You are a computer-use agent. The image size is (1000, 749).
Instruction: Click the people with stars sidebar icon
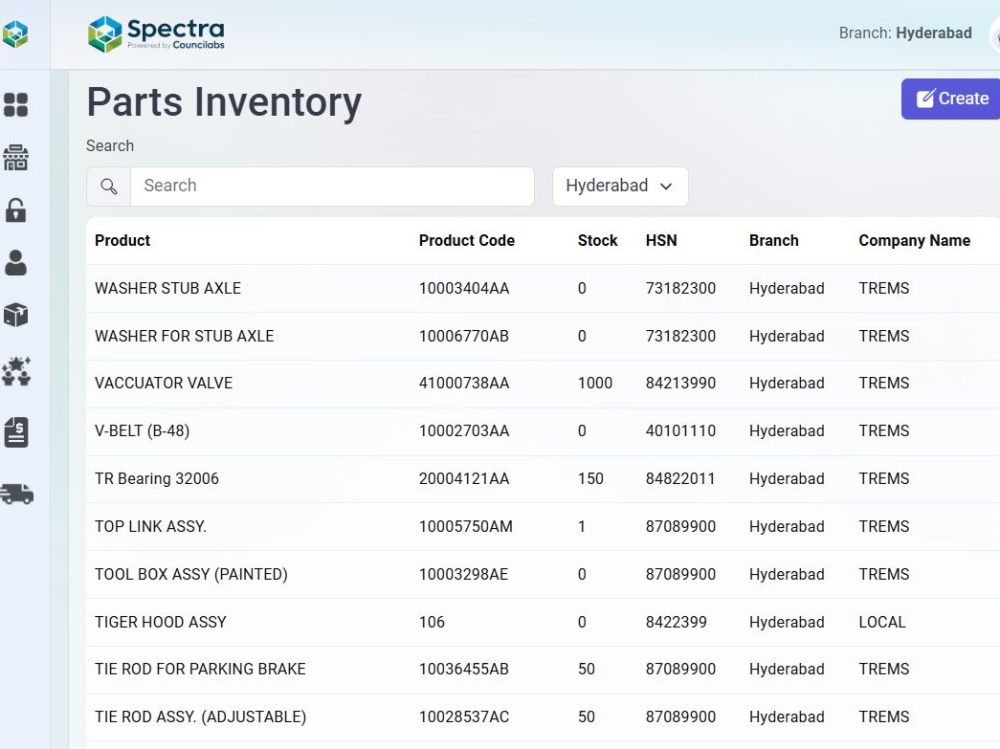[x=17, y=372]
